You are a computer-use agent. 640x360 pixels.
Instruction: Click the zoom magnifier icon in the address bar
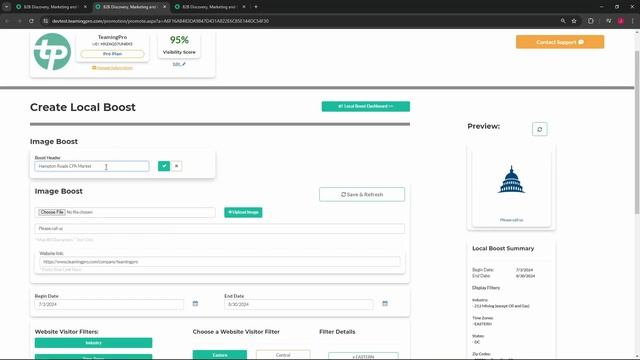[x=563, y=21]
